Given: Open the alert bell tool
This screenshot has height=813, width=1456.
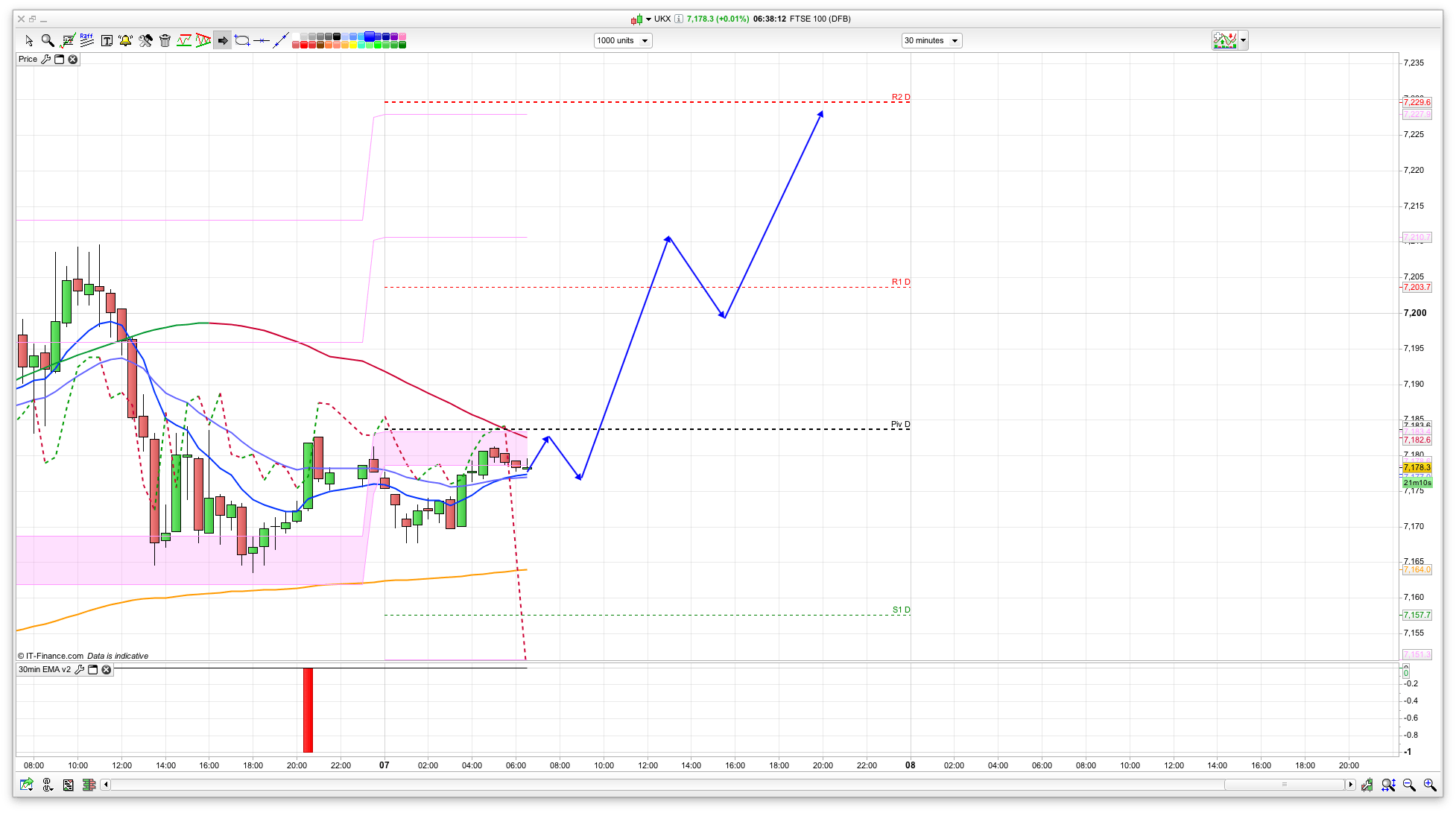Looking at the screenshot, I should point(125,41).
